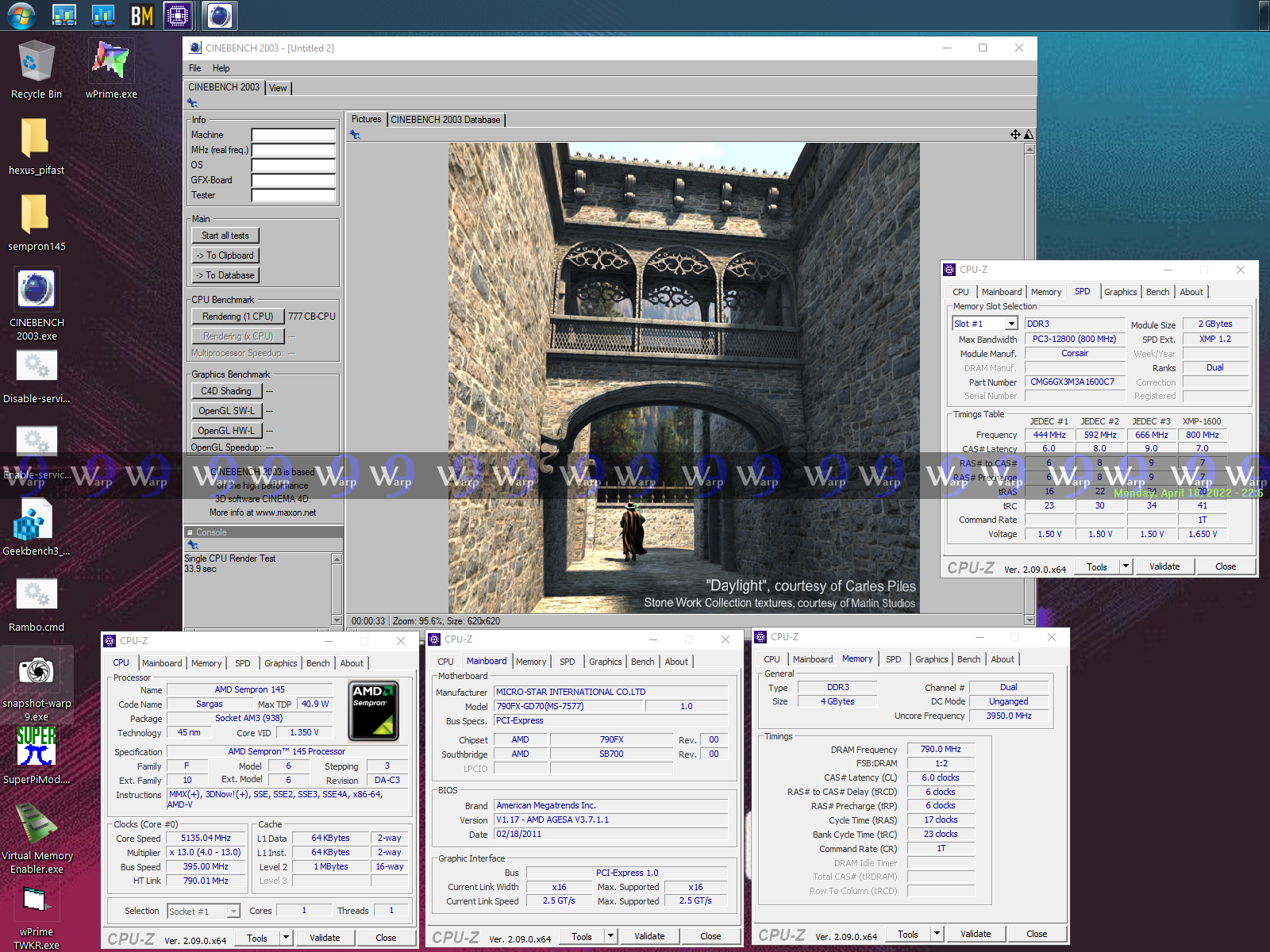The height and width of the screenshot is (952, 1270).
Task: Select the Rambo.cmd desktop icon
Action: [36, 605]
